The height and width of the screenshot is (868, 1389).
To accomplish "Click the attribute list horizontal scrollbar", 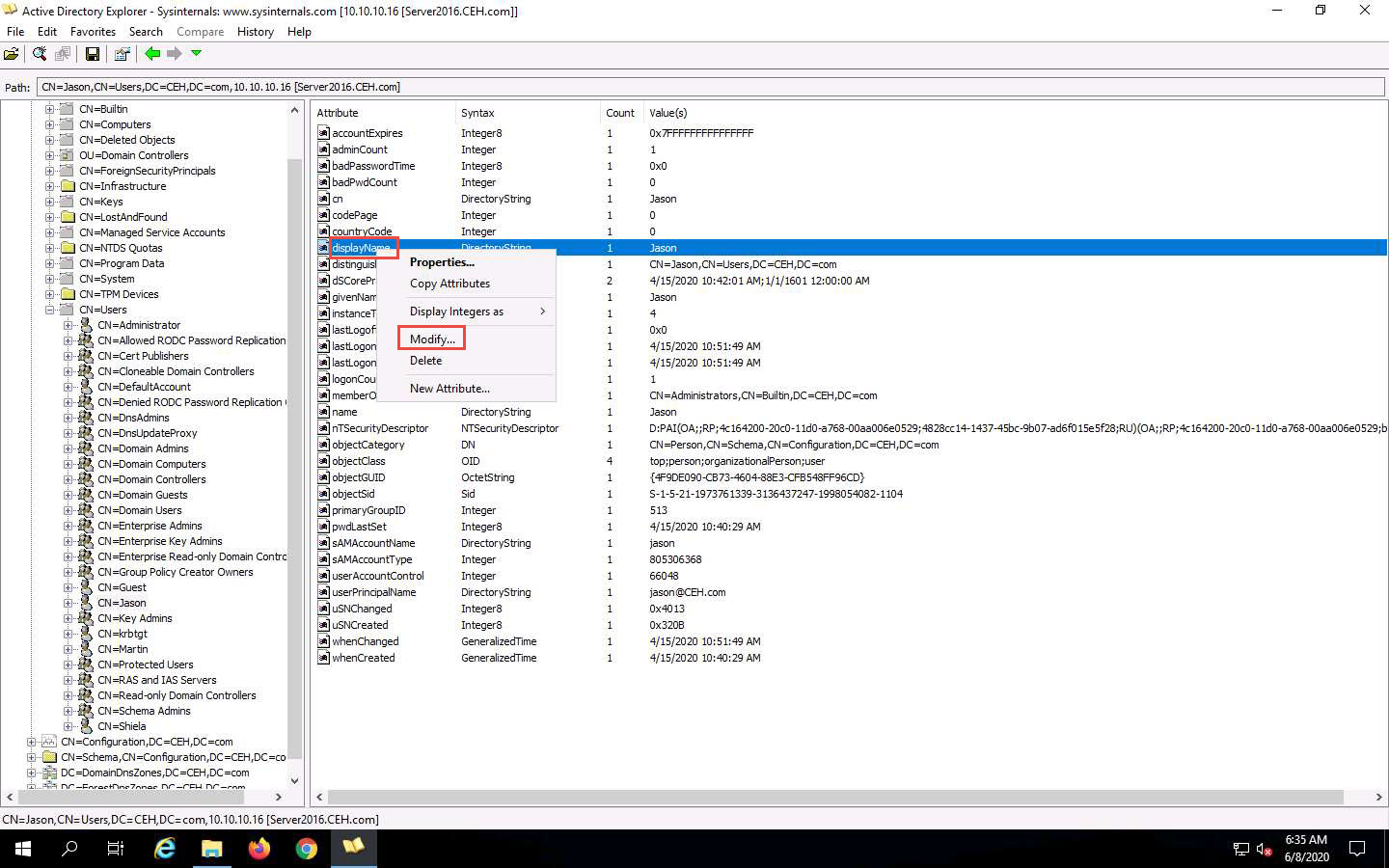I will (835, 798).
